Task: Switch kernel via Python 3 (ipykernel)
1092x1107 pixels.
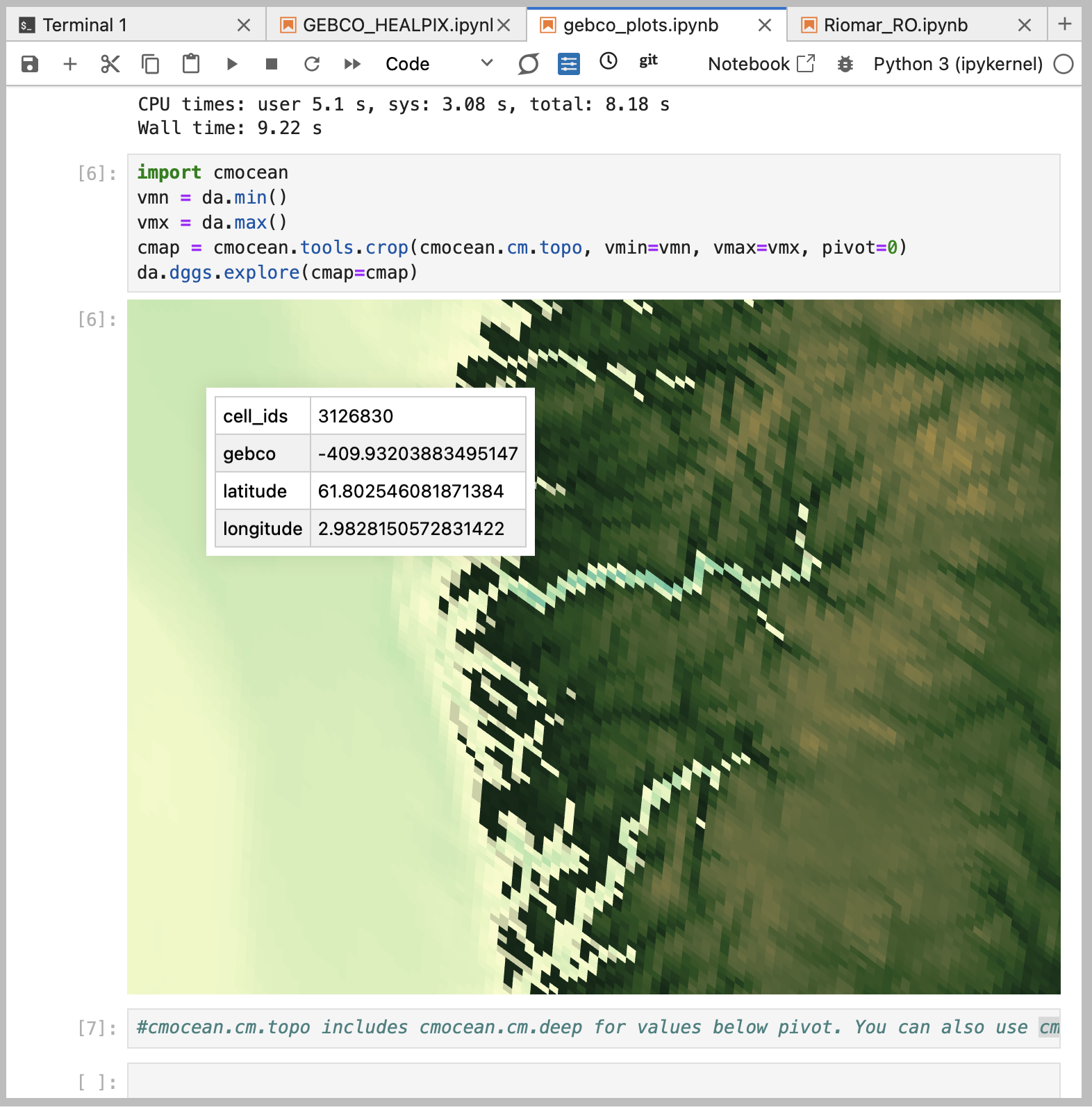Action: click(958, 64)
